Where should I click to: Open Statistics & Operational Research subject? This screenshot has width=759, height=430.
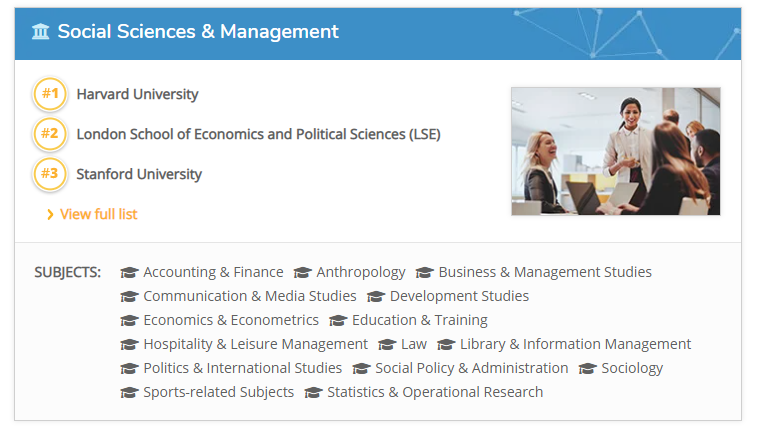point(435,392)
